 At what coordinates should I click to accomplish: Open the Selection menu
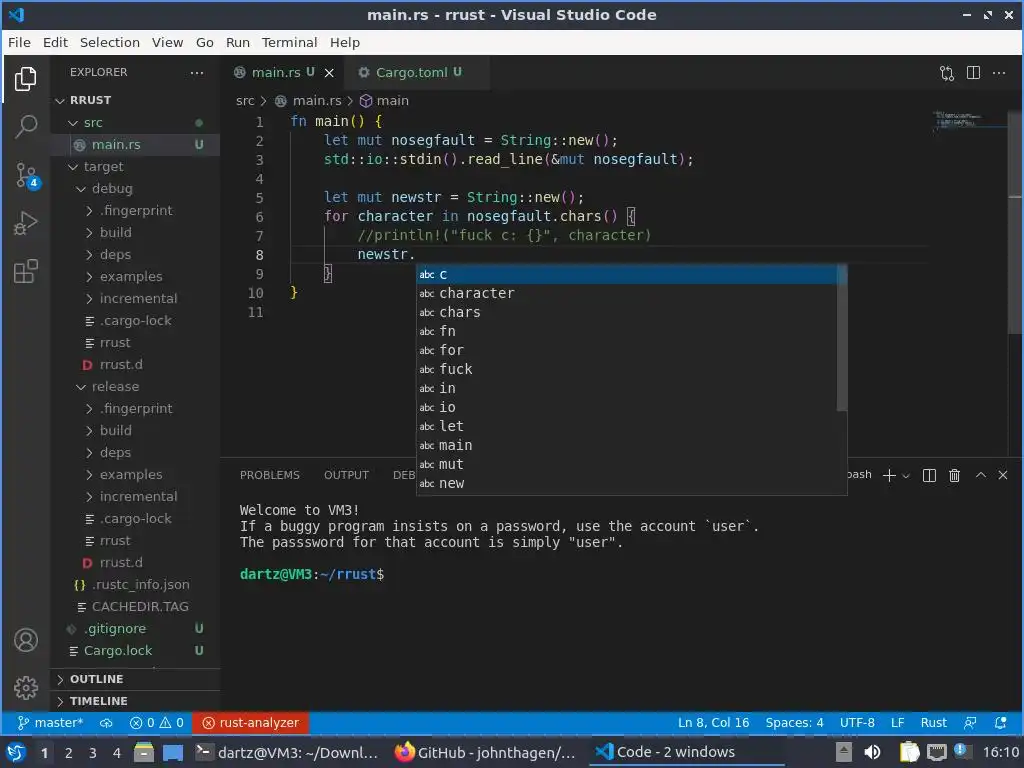click(110, 42)
